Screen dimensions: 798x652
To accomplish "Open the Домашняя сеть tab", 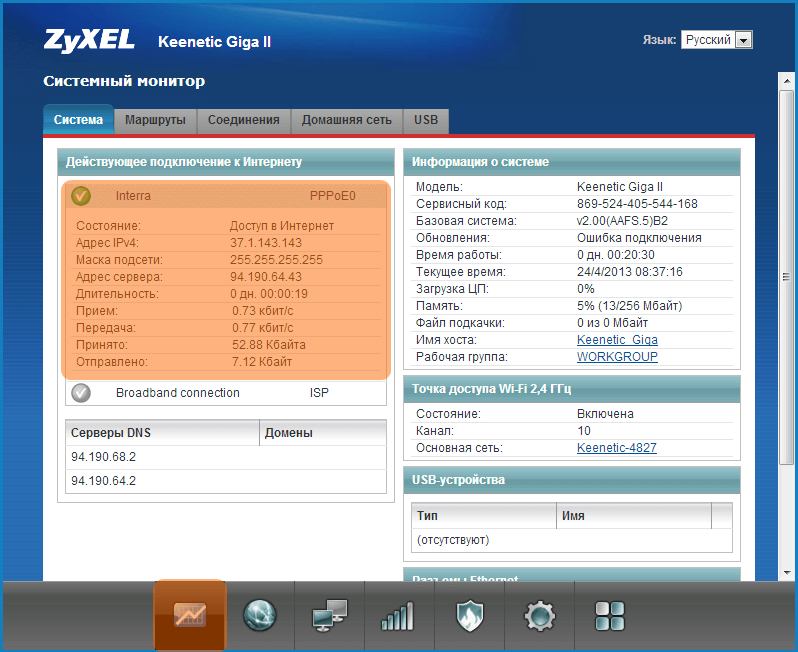I will [346, 120].
